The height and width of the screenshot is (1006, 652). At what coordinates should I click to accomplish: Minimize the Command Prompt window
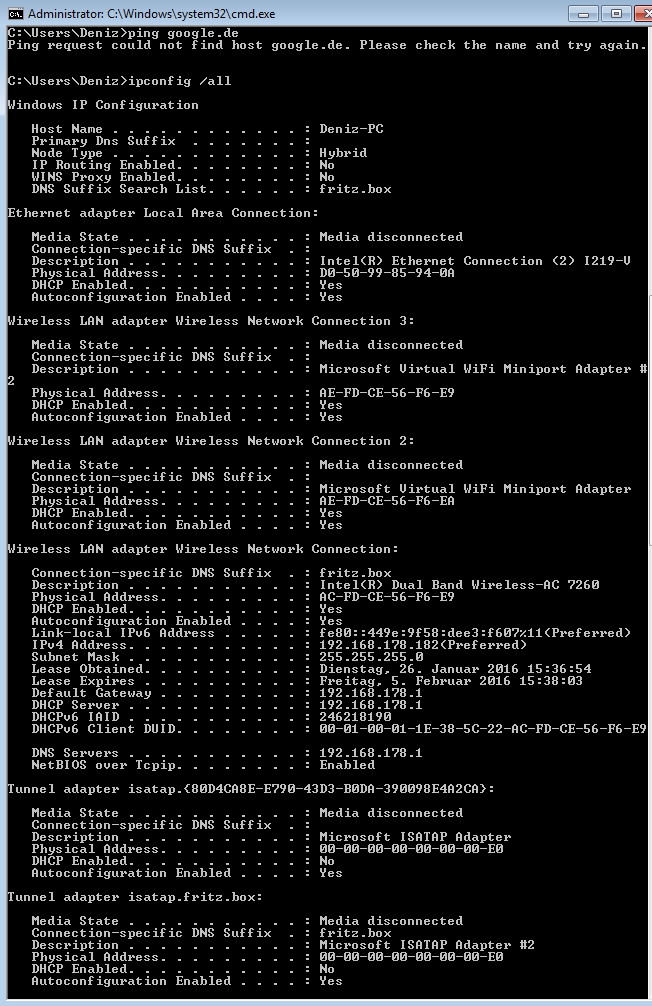(x=583, y=13)
